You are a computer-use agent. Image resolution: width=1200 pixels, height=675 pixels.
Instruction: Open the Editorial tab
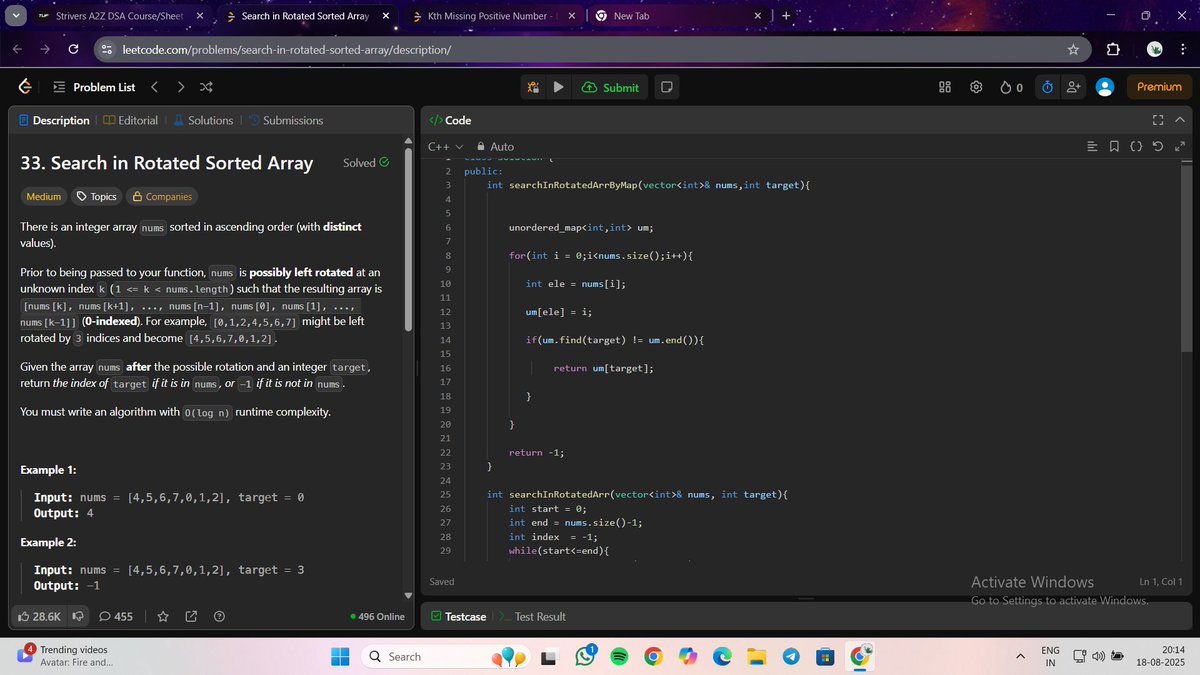point(130,120)
